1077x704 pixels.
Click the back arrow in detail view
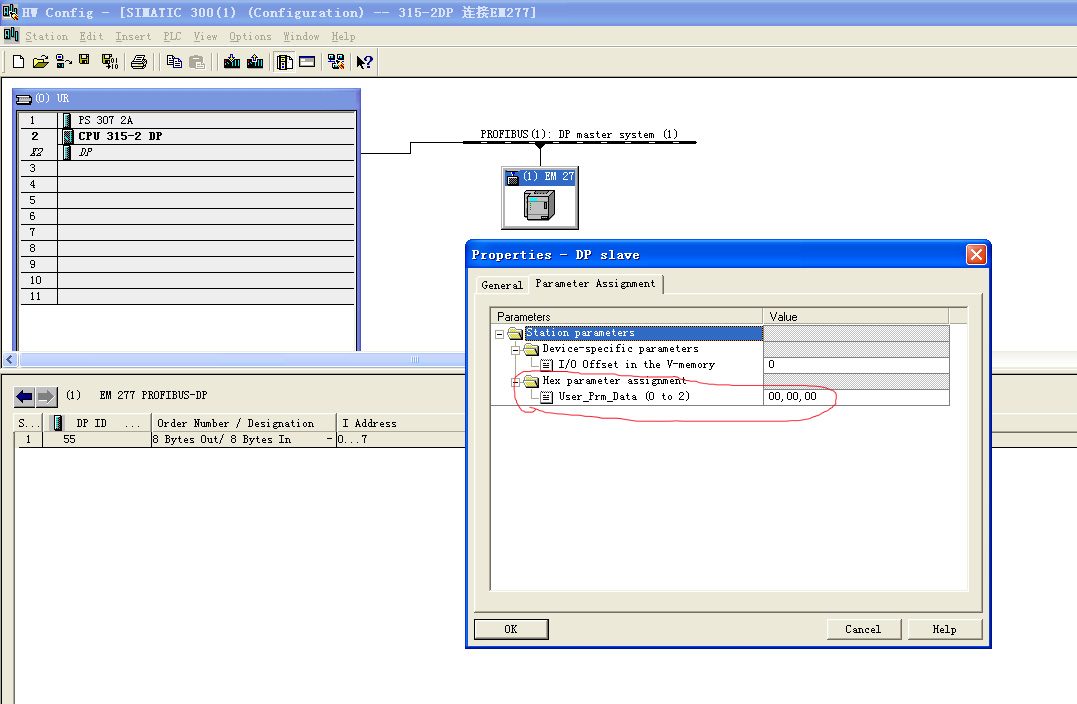click(x=25, y=396)
